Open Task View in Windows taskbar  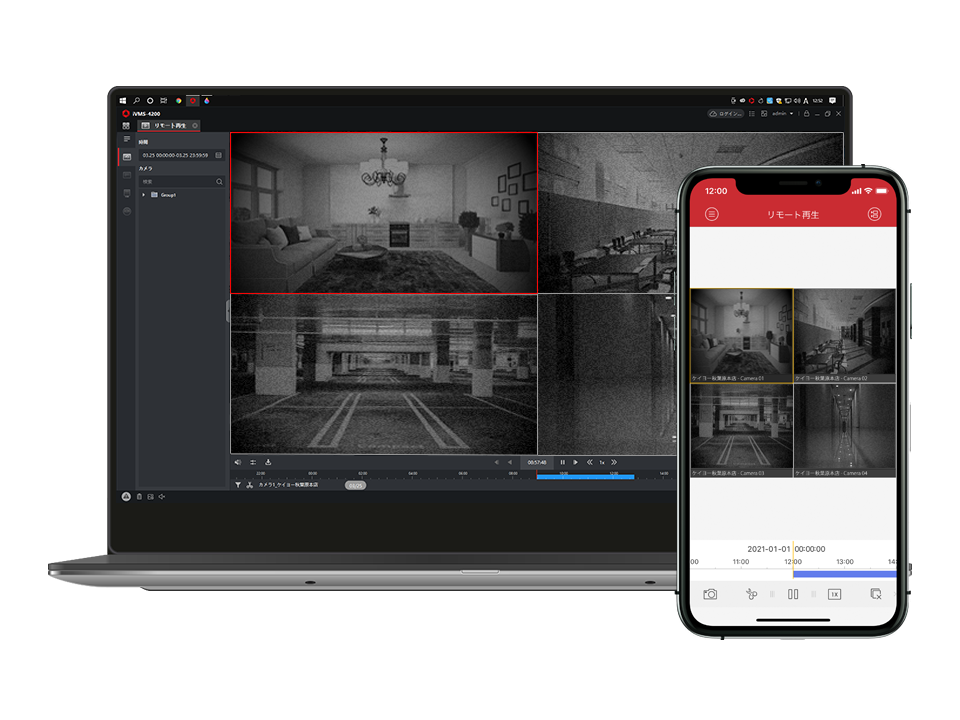(x=163, y=100)
